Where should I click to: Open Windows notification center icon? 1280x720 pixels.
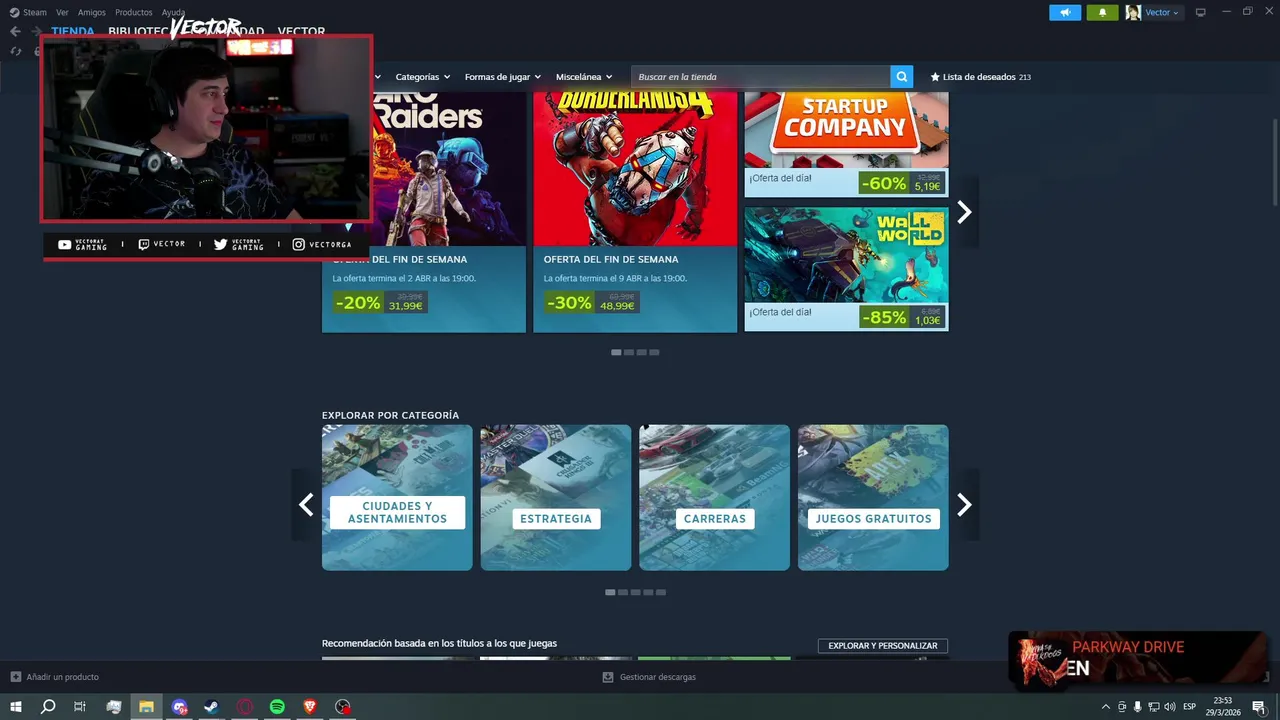tap(1259, 707)
